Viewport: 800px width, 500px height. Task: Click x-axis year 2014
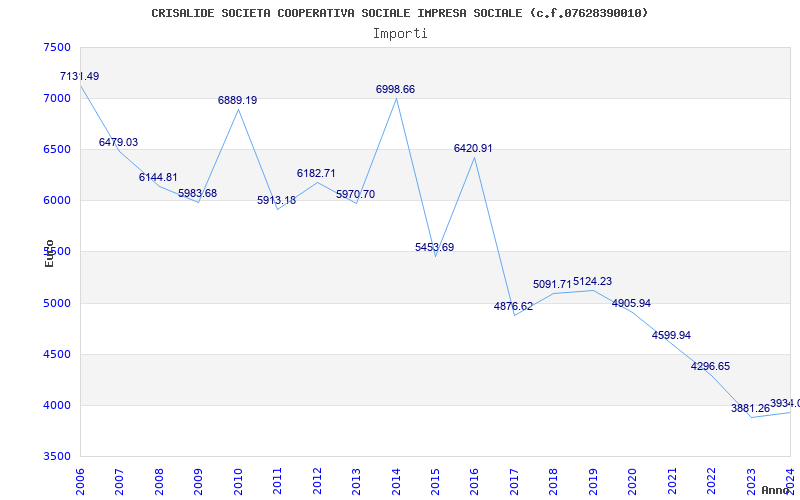point(396,481)
